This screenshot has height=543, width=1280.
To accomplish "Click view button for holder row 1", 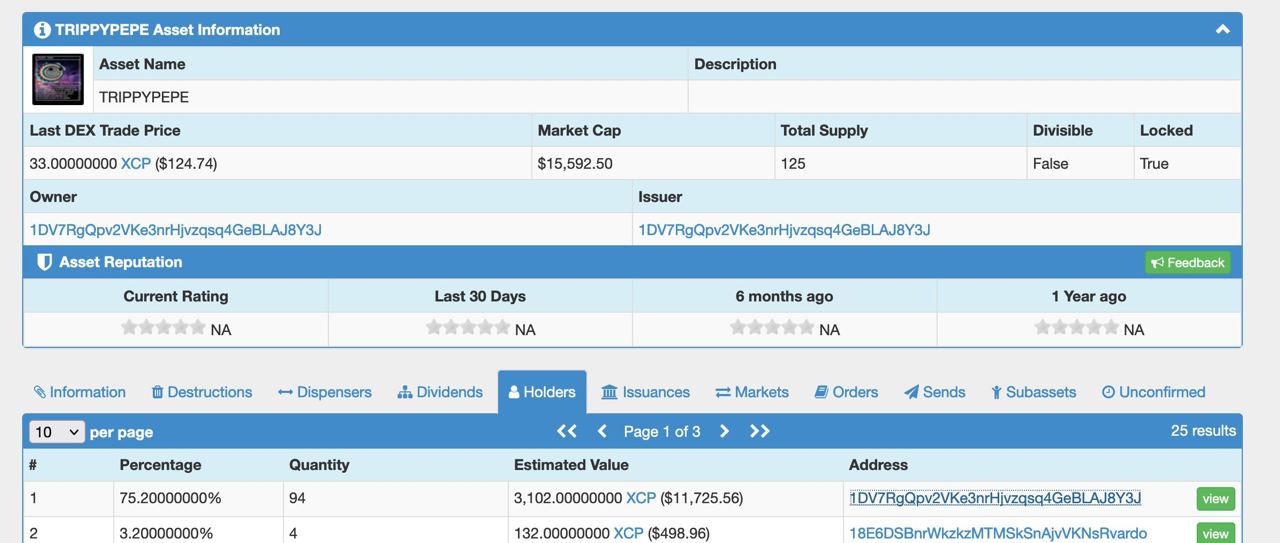I will tap(1215, 499).
